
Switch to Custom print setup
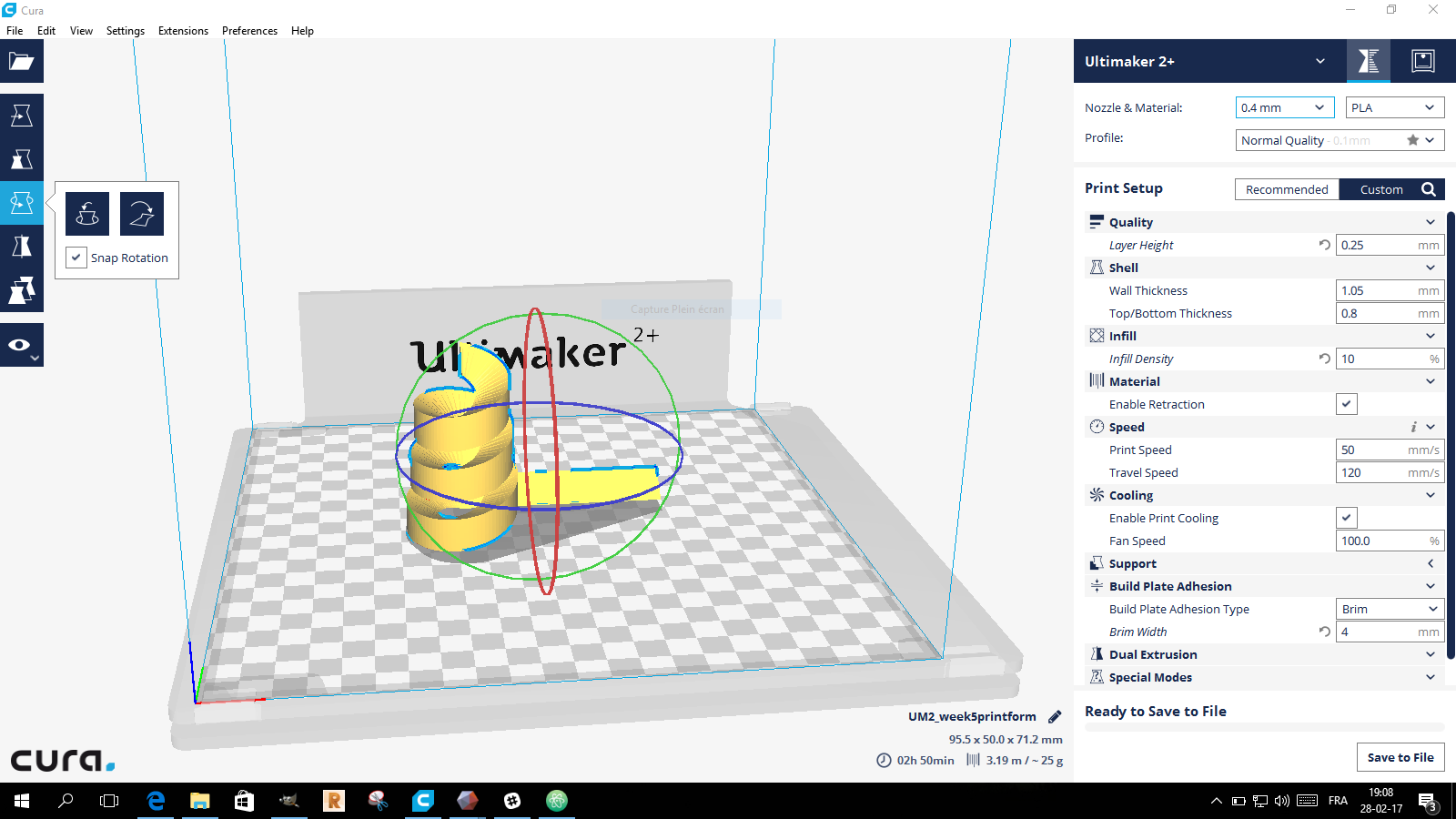pyautogui.click(x=1381, y=189)
